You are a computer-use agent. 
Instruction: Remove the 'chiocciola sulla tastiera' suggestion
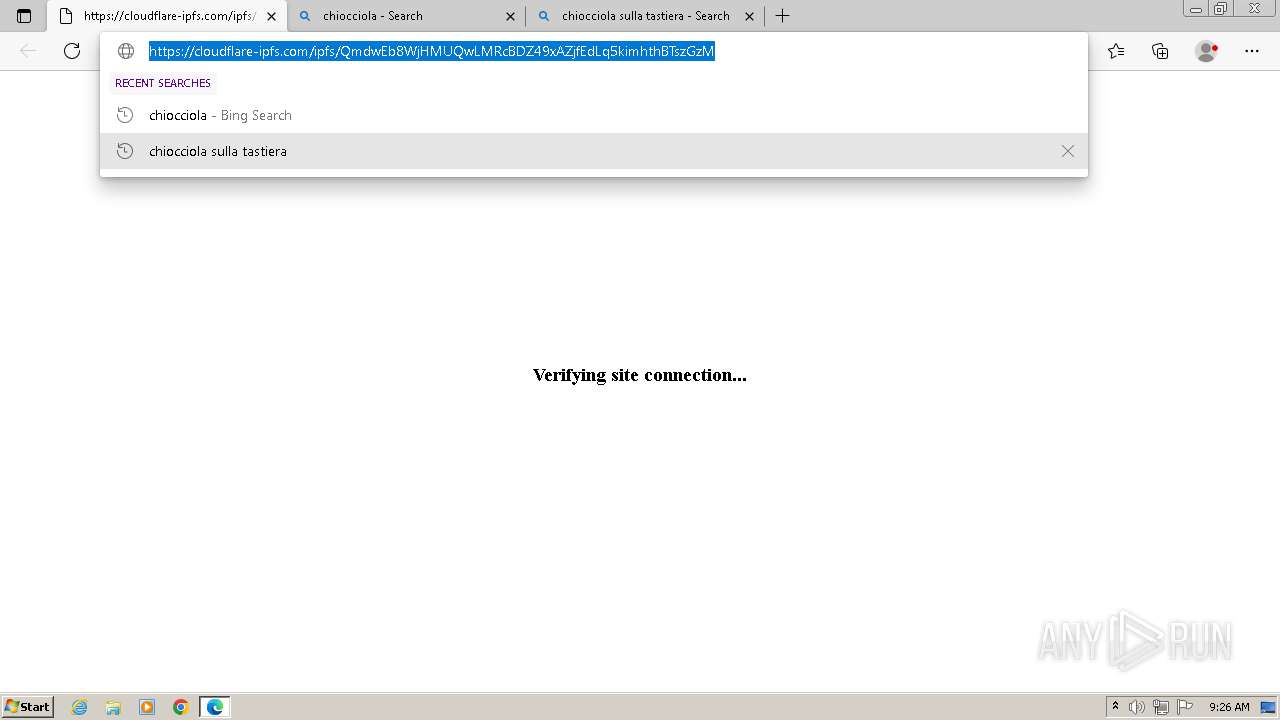pos(1068,151)
